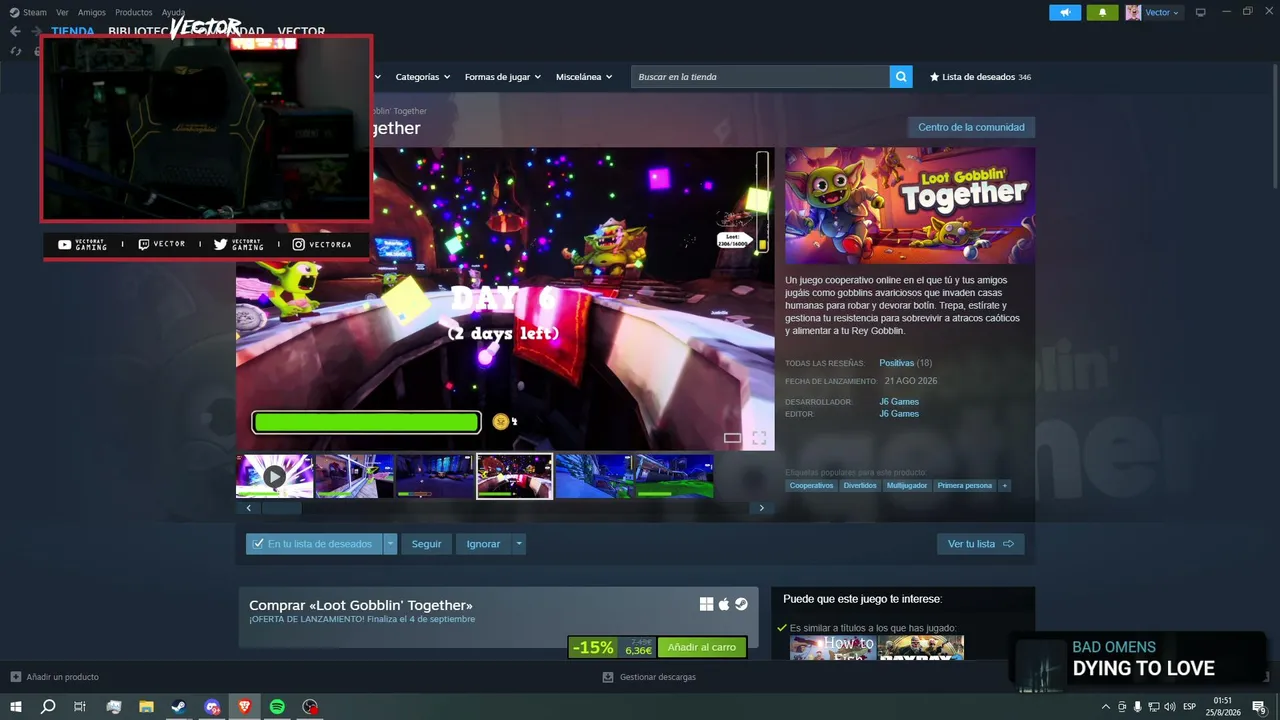Toggle fullscreen on the video player
Image resolution: width=1280 pixels, height=720 pixels.
[x=759, y=438]
